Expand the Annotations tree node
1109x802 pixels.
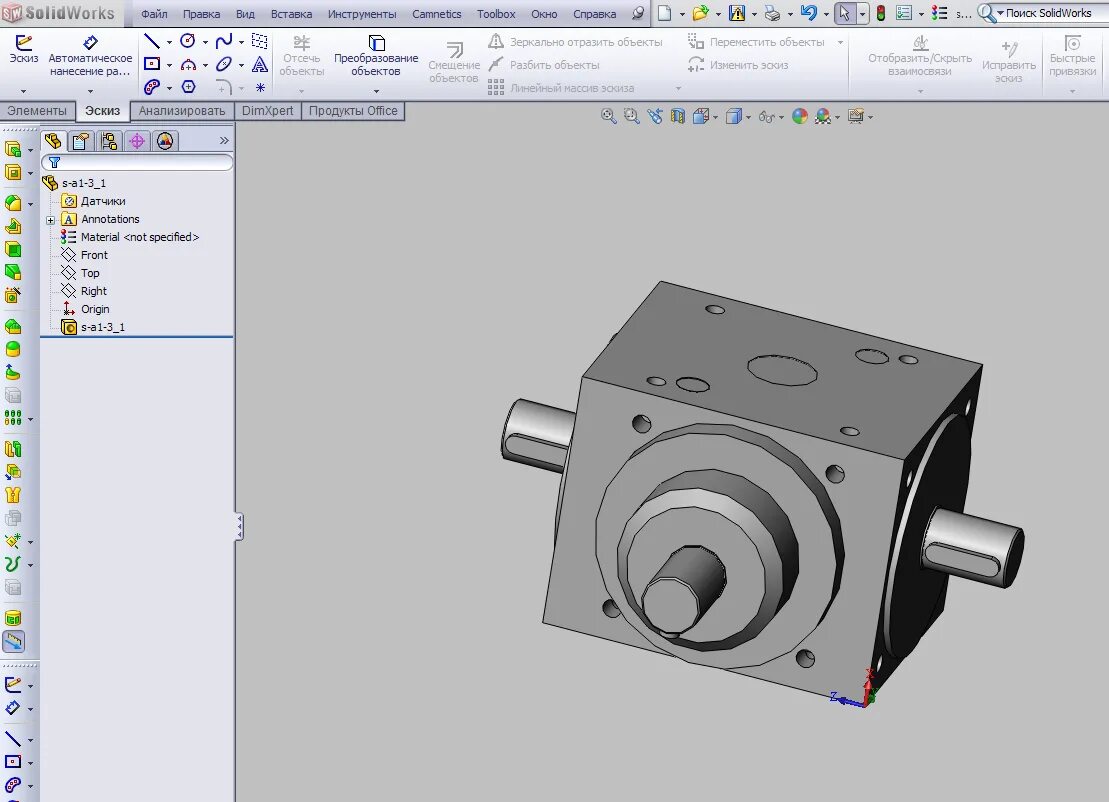(50, 218)
